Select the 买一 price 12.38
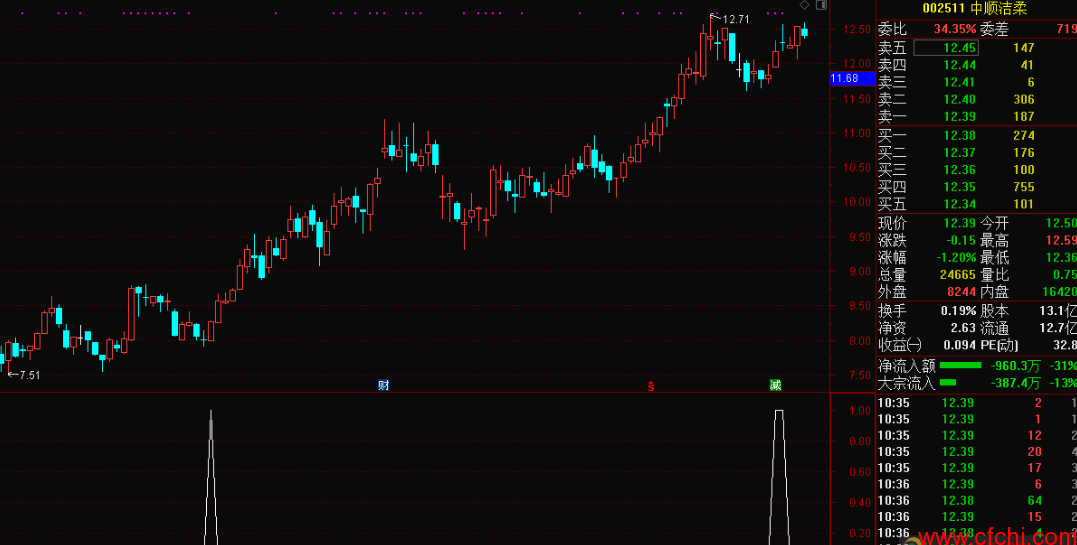 [x=960, y=135]
